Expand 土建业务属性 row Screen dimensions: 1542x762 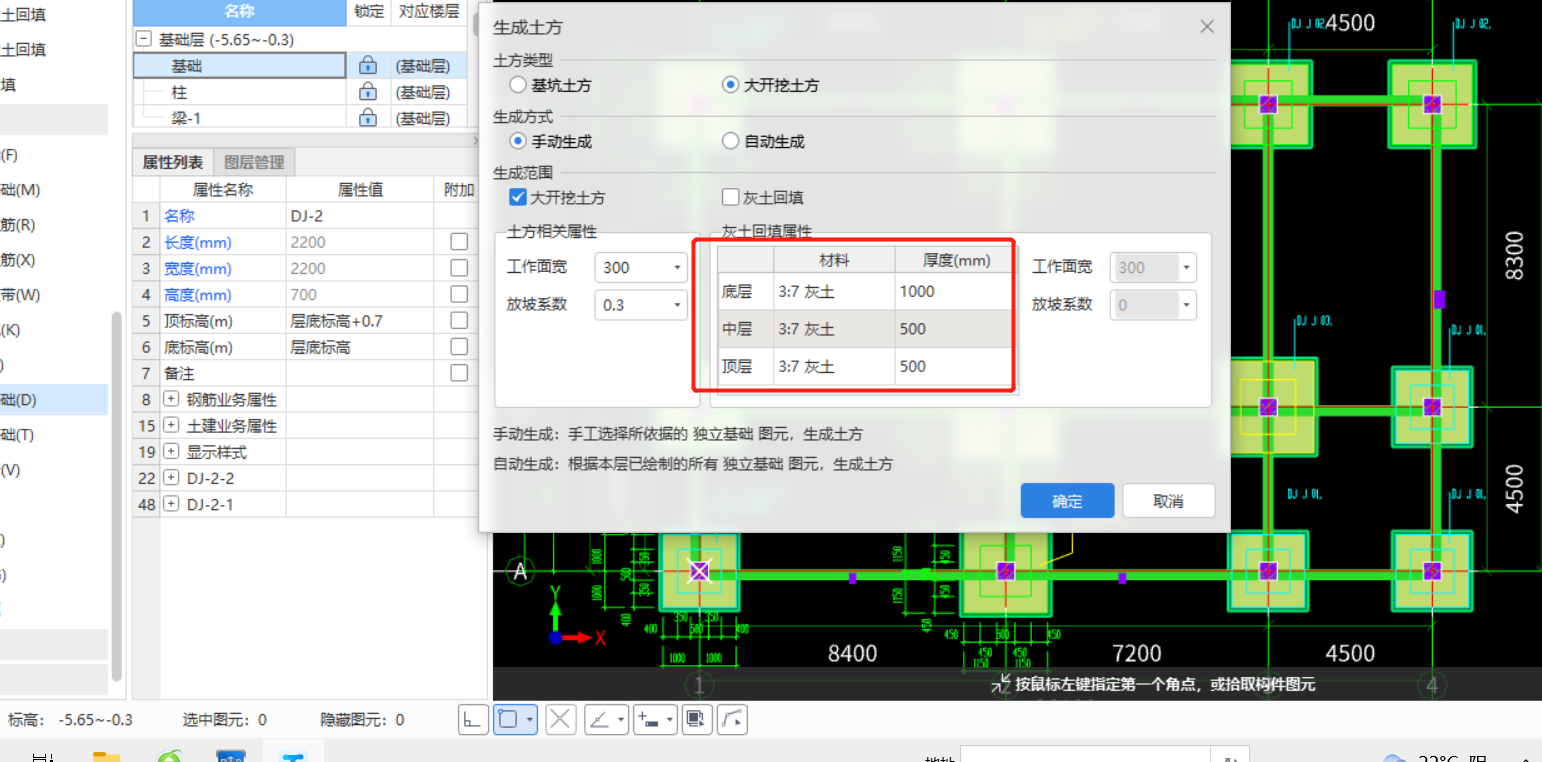pyautogui.click(x=171, y=425)
